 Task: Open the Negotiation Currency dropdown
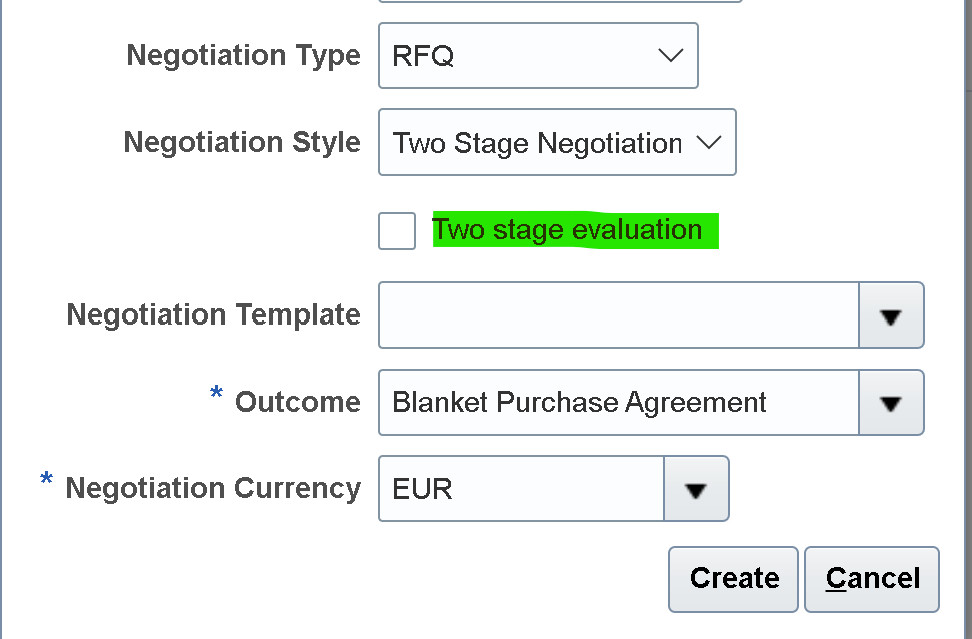[x=695, y=488]
